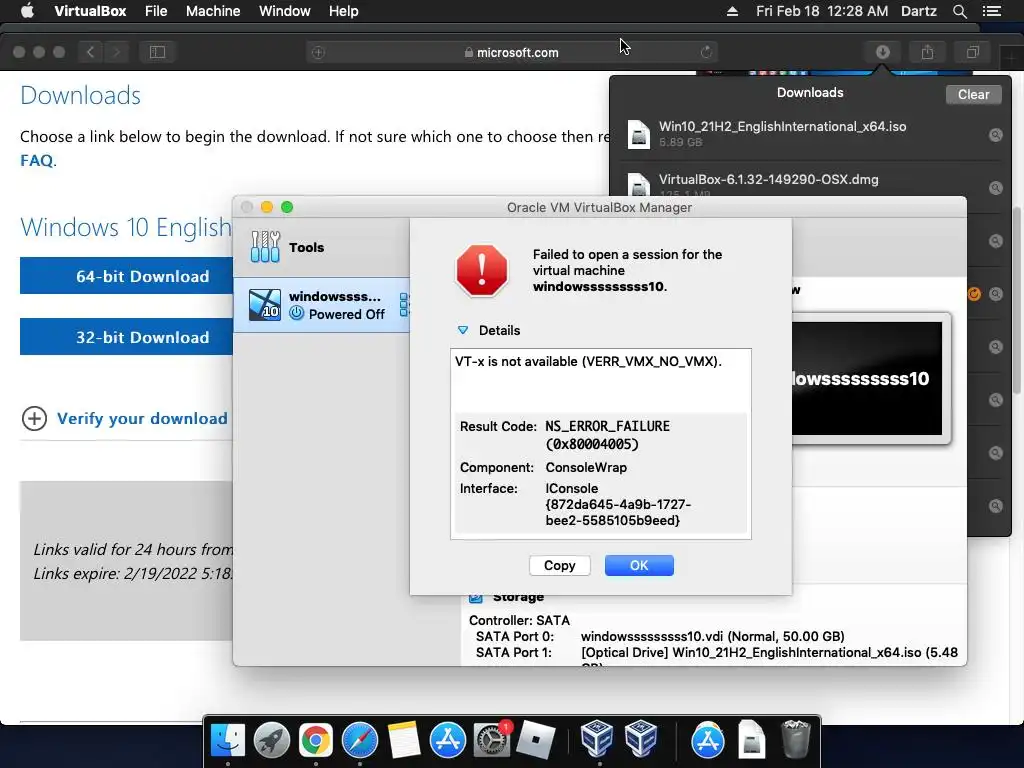Open Safari from the Dock
This screenshot has height=768, width=1024.
pyautogui.click(x=360, y=741)
